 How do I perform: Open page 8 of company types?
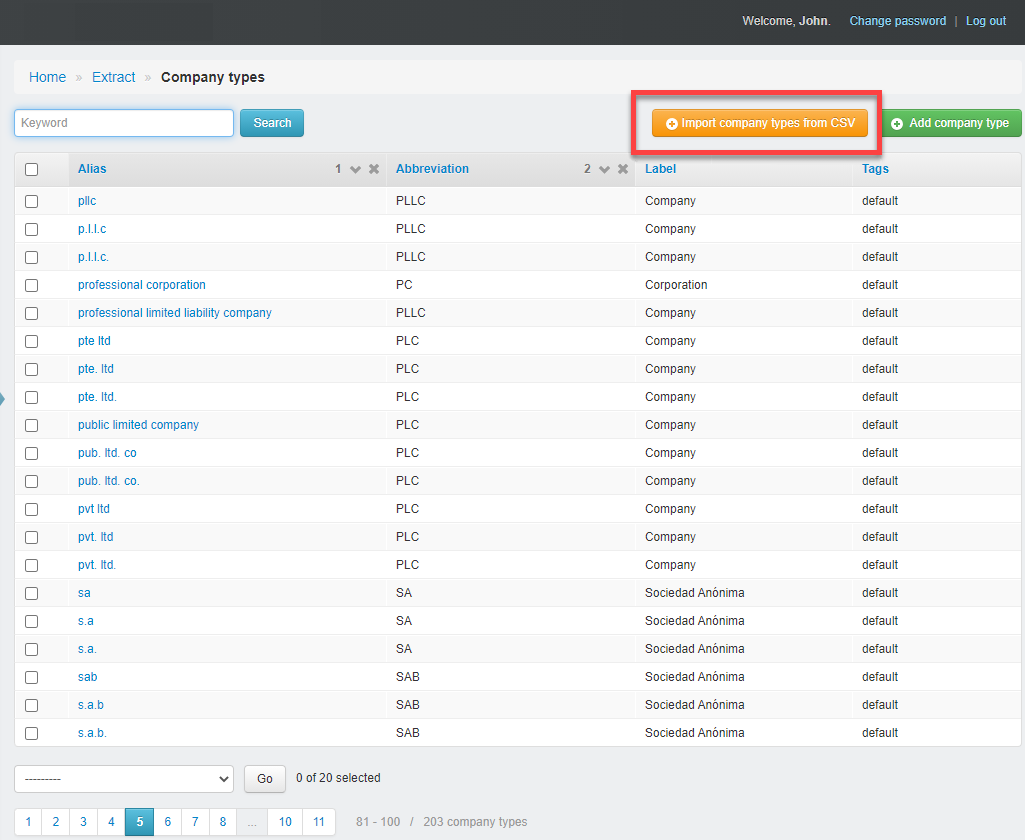[223, 822]
